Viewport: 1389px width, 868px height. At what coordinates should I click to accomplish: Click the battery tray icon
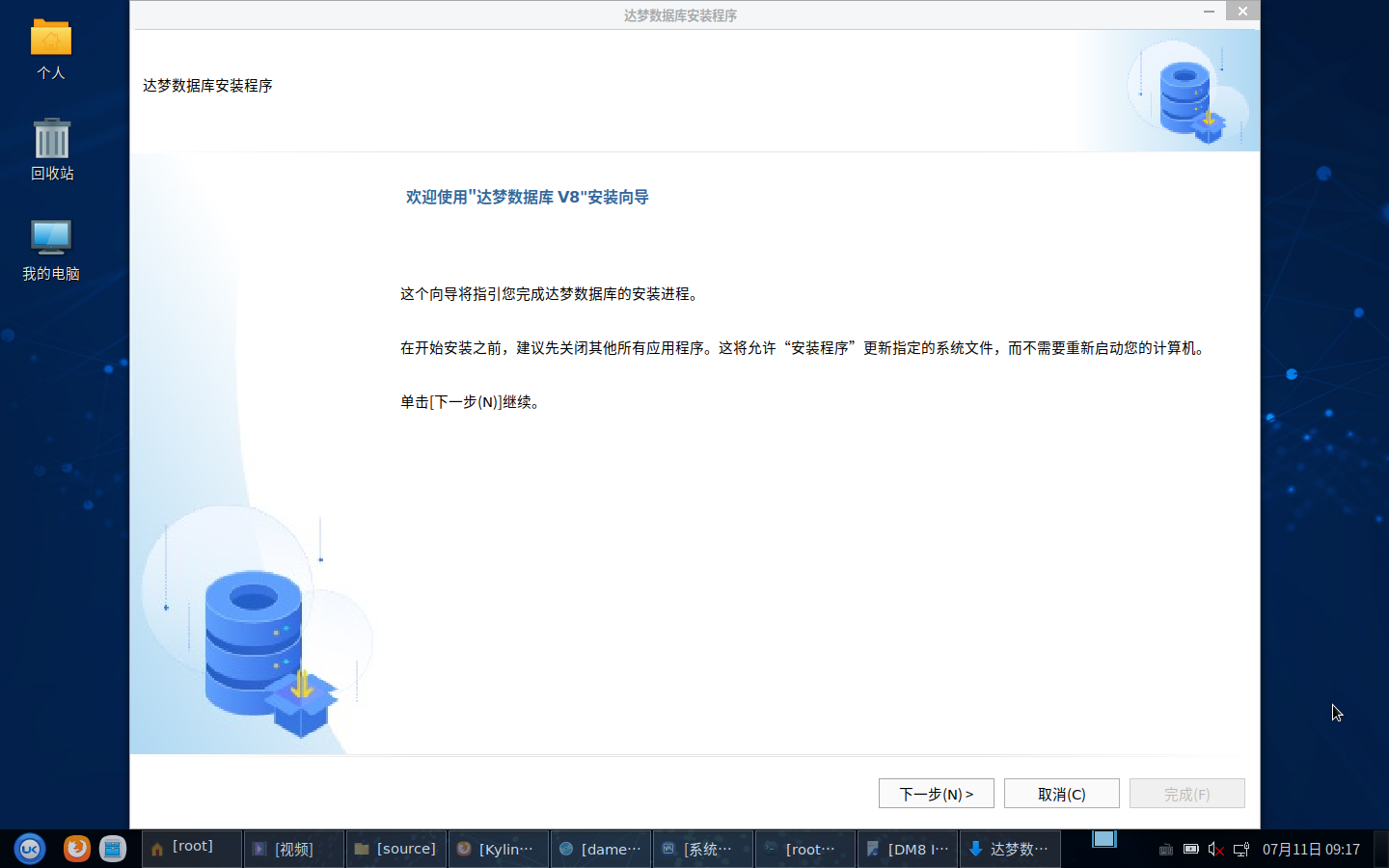[1191, 850]
